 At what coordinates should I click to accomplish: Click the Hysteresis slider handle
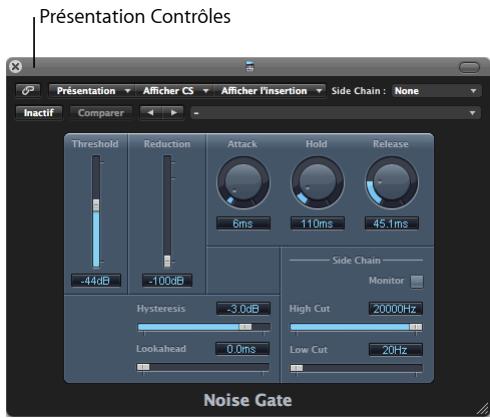tap(246, 327)
